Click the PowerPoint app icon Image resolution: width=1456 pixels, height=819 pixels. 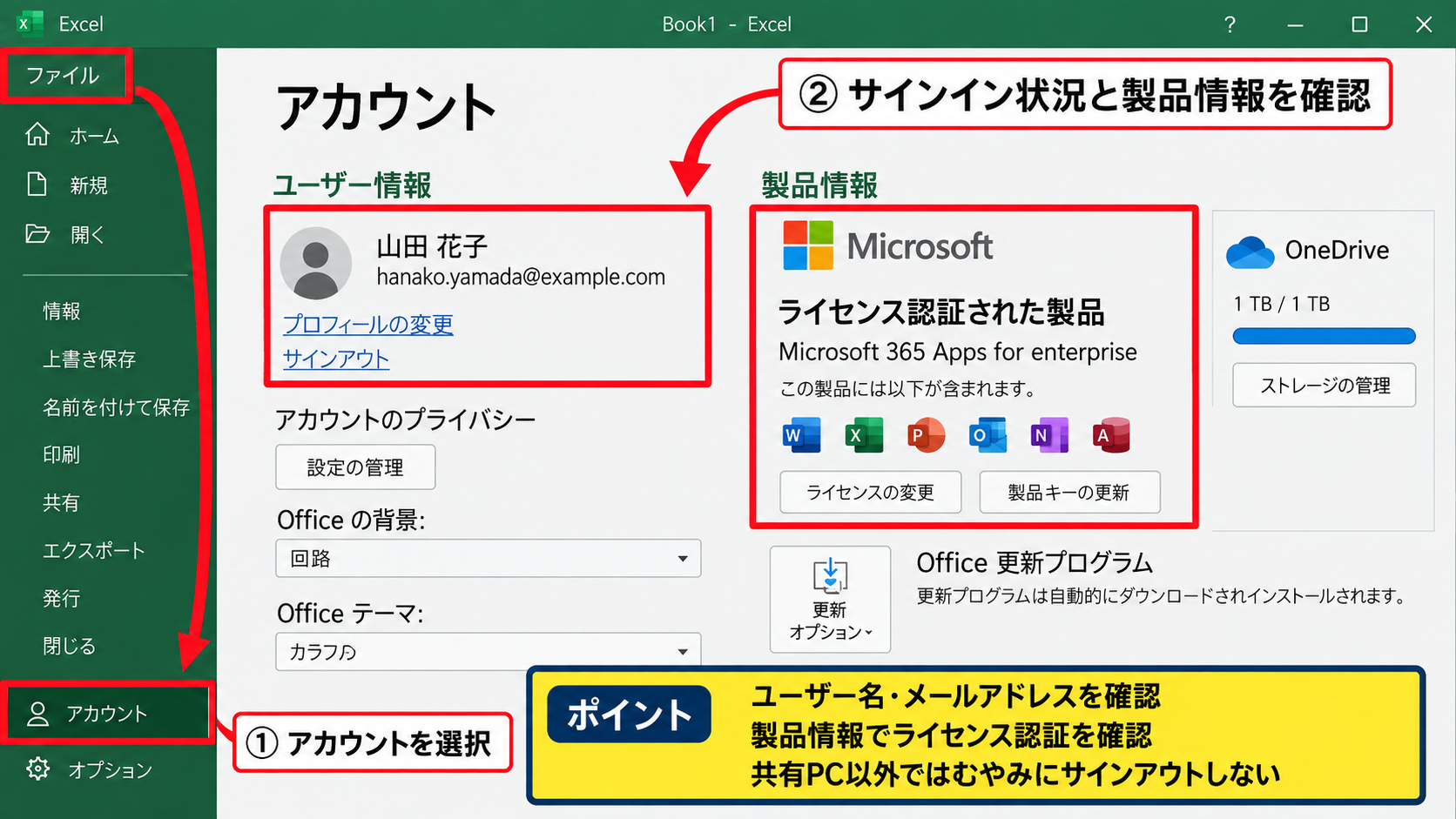926,435
